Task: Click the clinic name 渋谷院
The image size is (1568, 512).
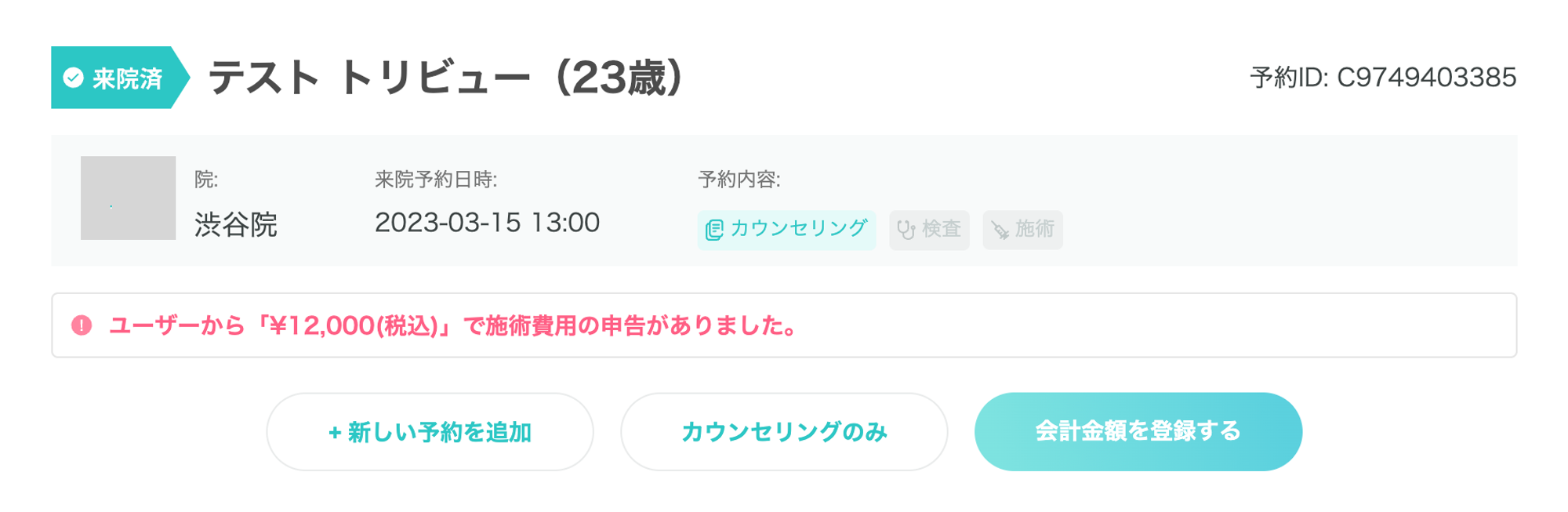Action: pos(236,225)
